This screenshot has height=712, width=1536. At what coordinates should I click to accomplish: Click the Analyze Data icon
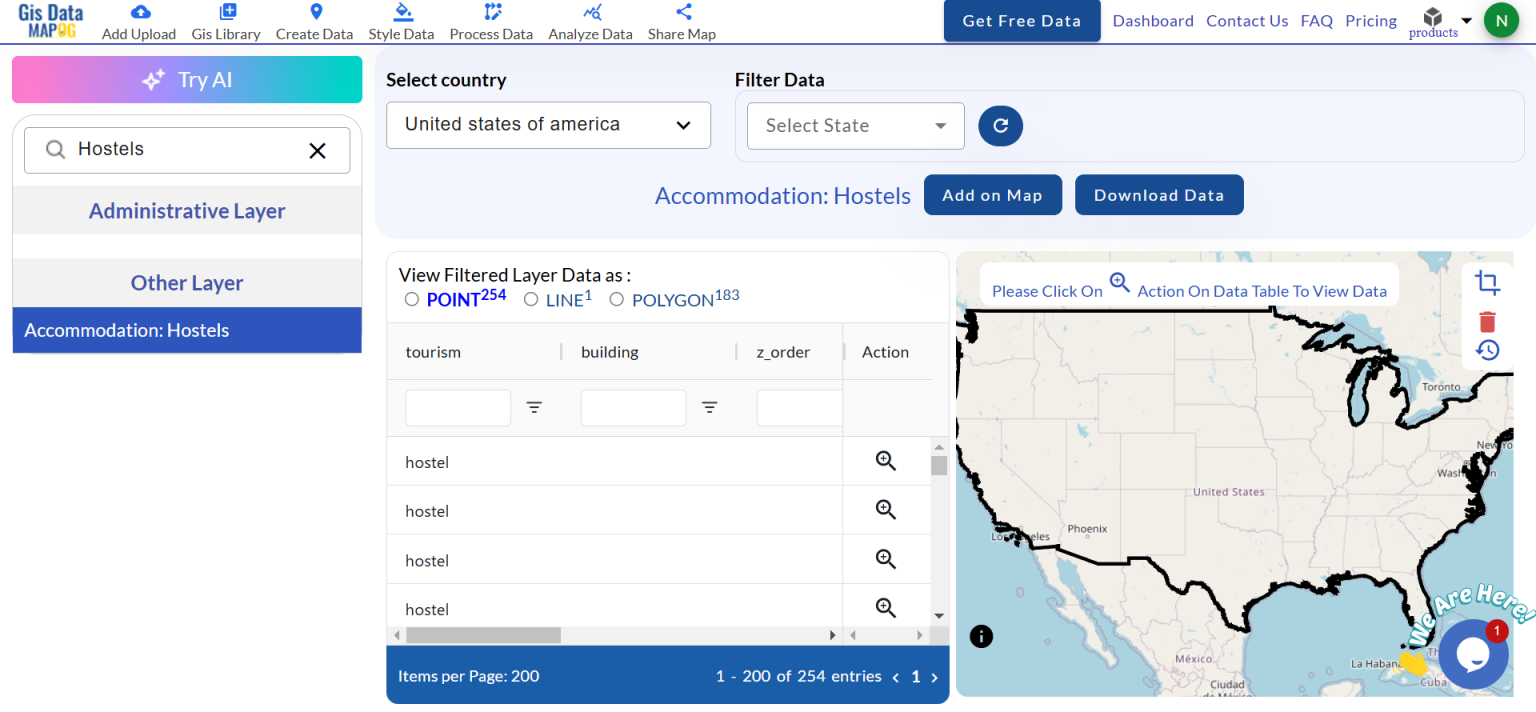coord(590,12)
